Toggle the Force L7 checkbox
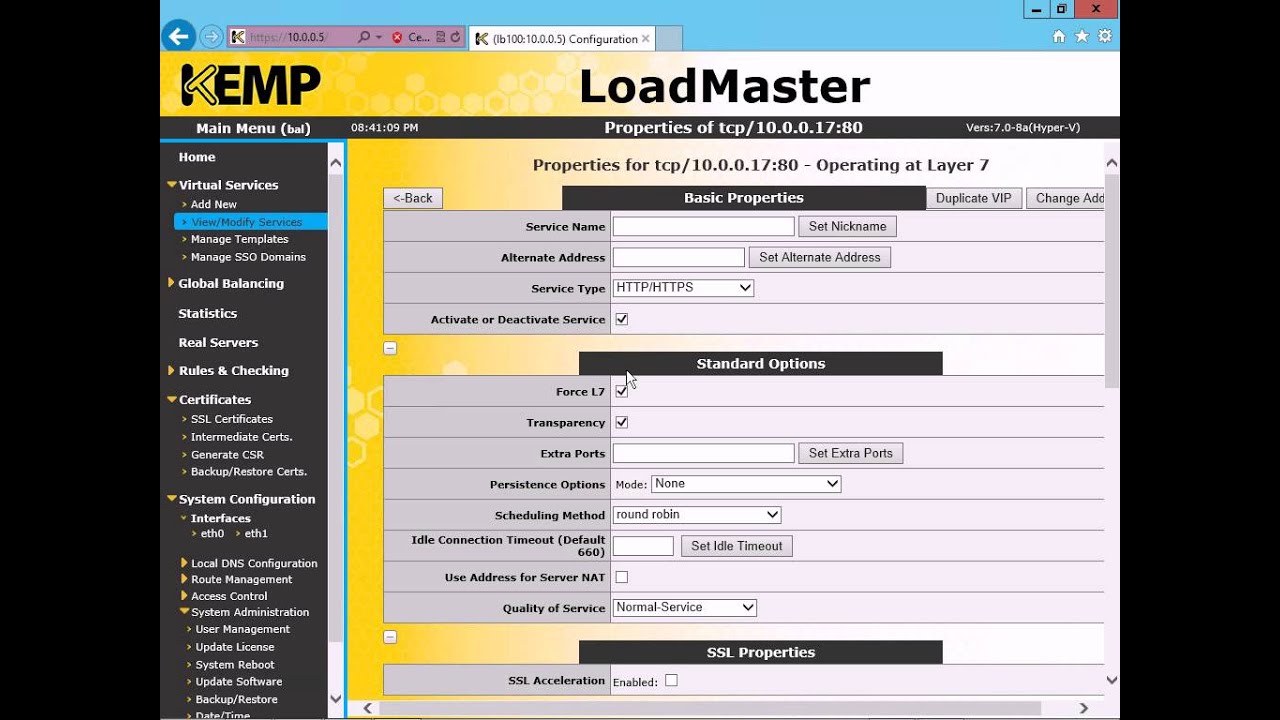 tap(621, 391)
